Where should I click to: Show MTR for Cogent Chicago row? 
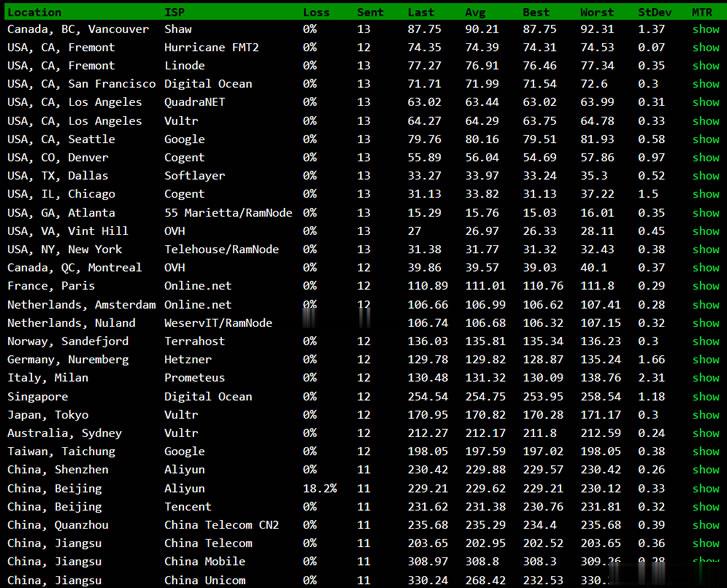click(x=706, y=194)
